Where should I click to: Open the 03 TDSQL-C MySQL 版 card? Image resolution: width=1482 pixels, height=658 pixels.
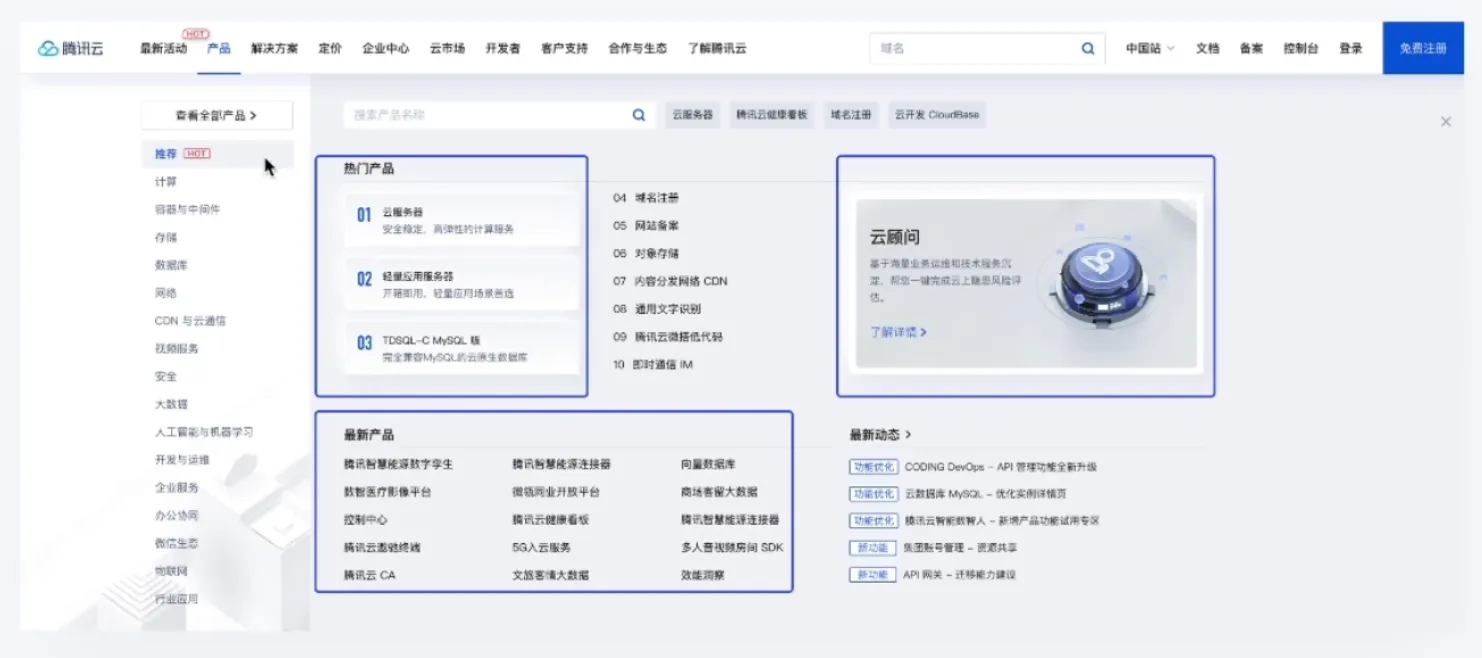(x=462, y=348)
